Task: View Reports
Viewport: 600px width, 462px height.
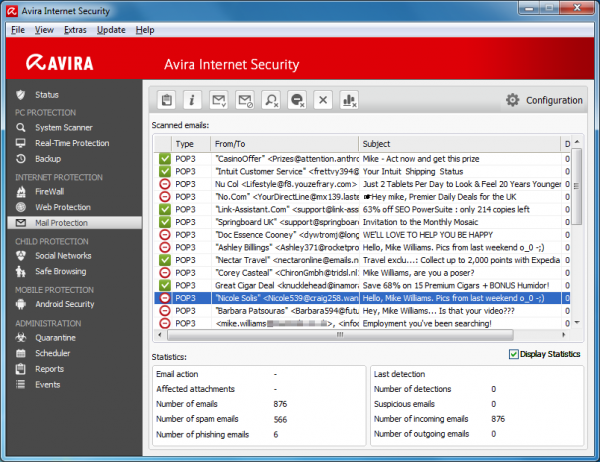Action: tap(50, 369)
